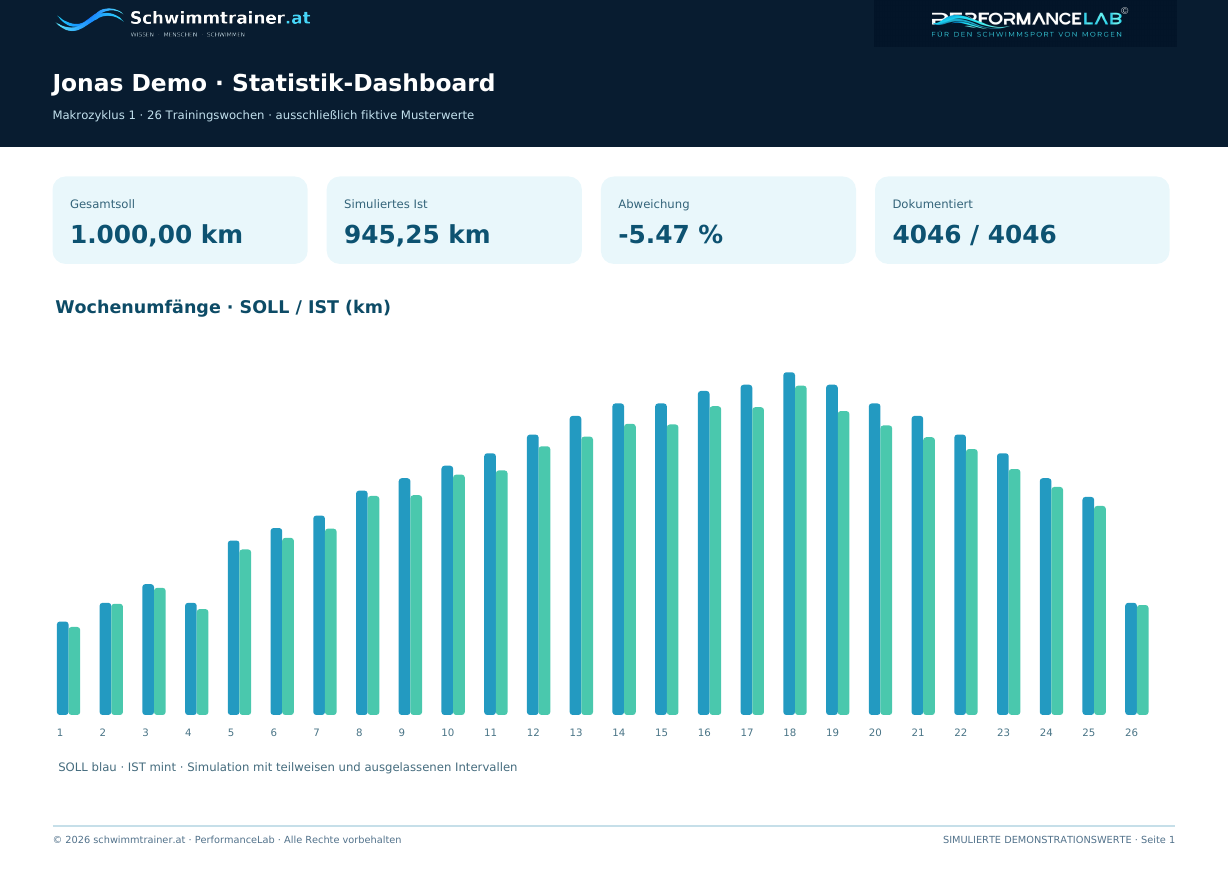Click the week axis label '18'

click(790, 733)
